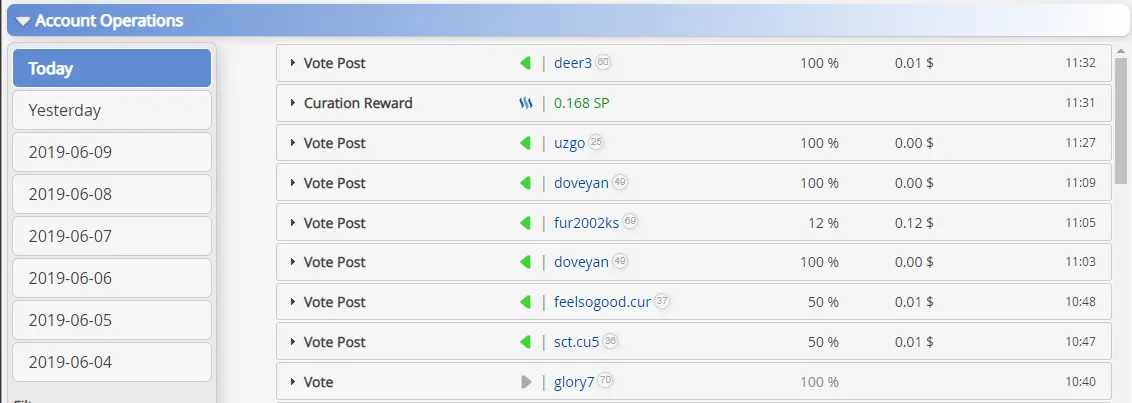
Task: Click the Steem logo icon in Curation Reward row
Action: click(x=526, y=103)
